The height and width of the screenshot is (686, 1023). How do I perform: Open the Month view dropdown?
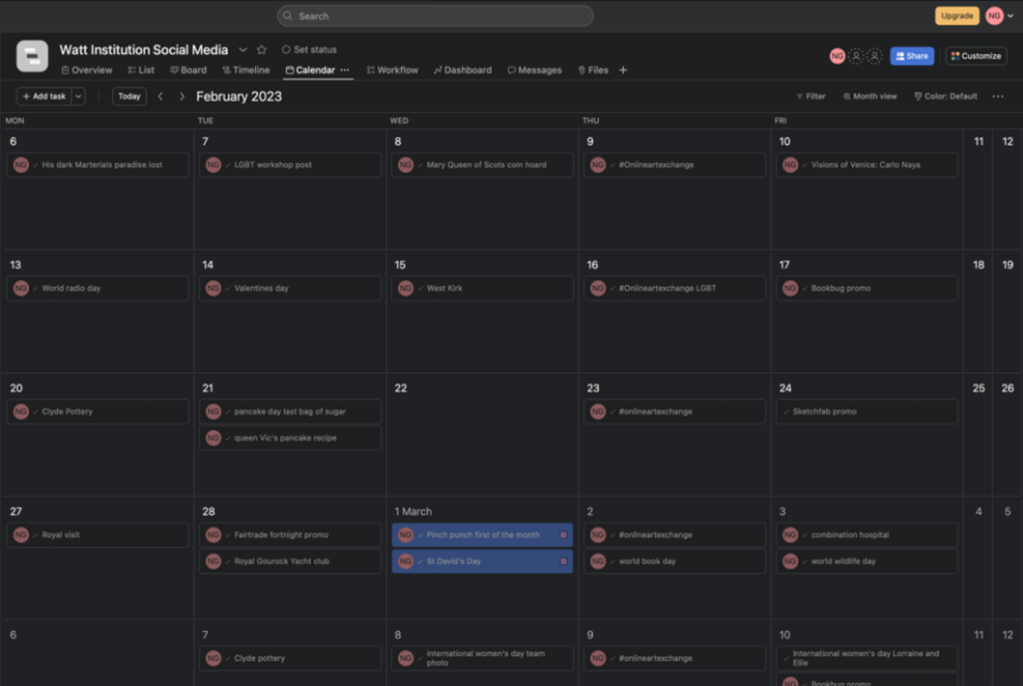tap(870, 97)
